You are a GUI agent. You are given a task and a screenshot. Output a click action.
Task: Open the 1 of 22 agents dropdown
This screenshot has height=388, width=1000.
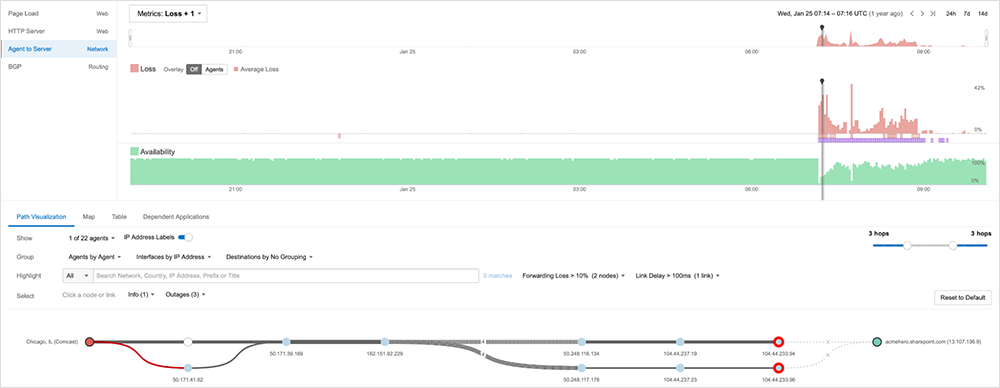tap(91, 237)
